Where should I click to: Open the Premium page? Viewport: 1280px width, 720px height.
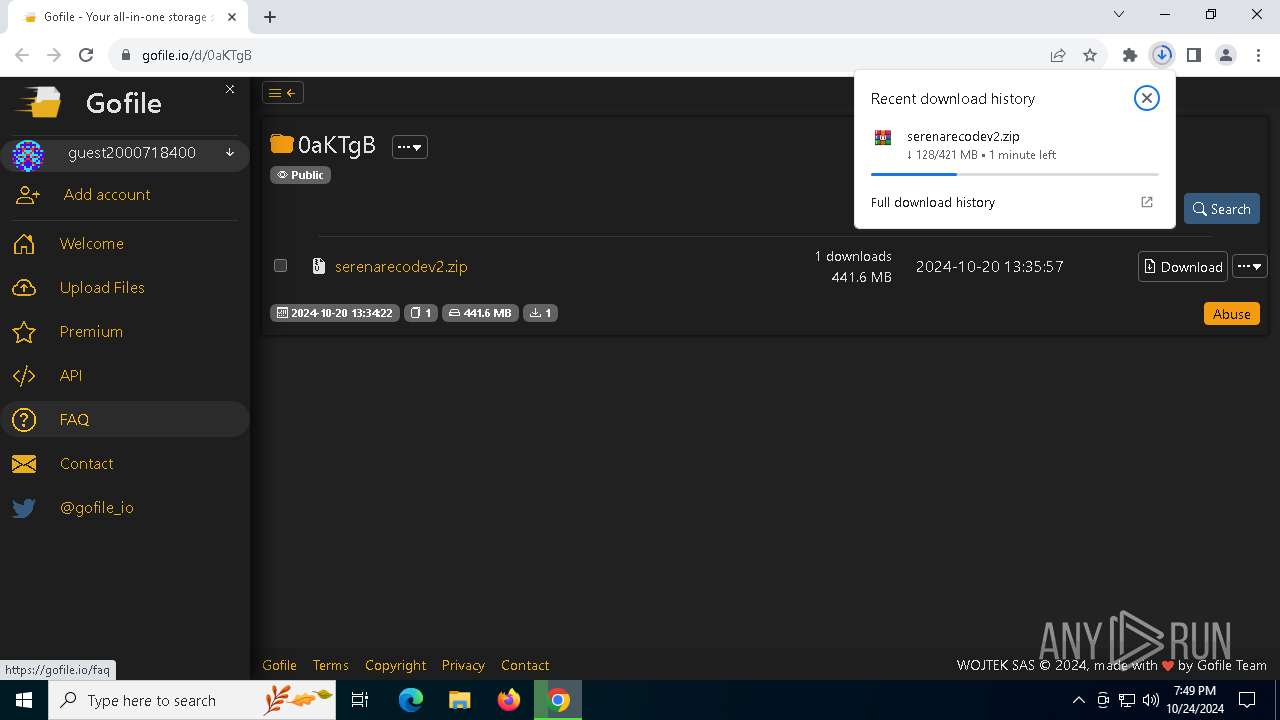click(91, 332)
